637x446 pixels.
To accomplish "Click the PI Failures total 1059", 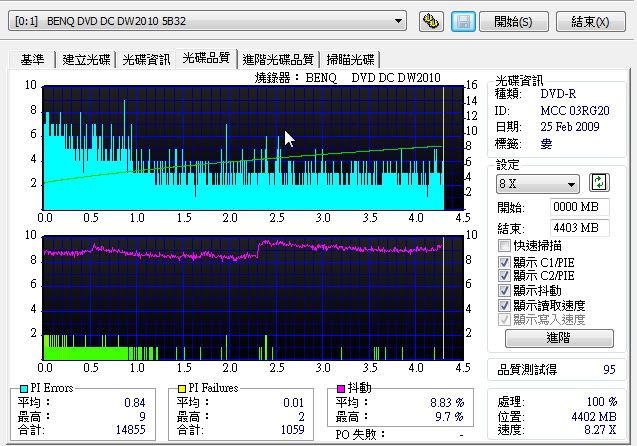I will pyautogui.click(x=292, y=429).
